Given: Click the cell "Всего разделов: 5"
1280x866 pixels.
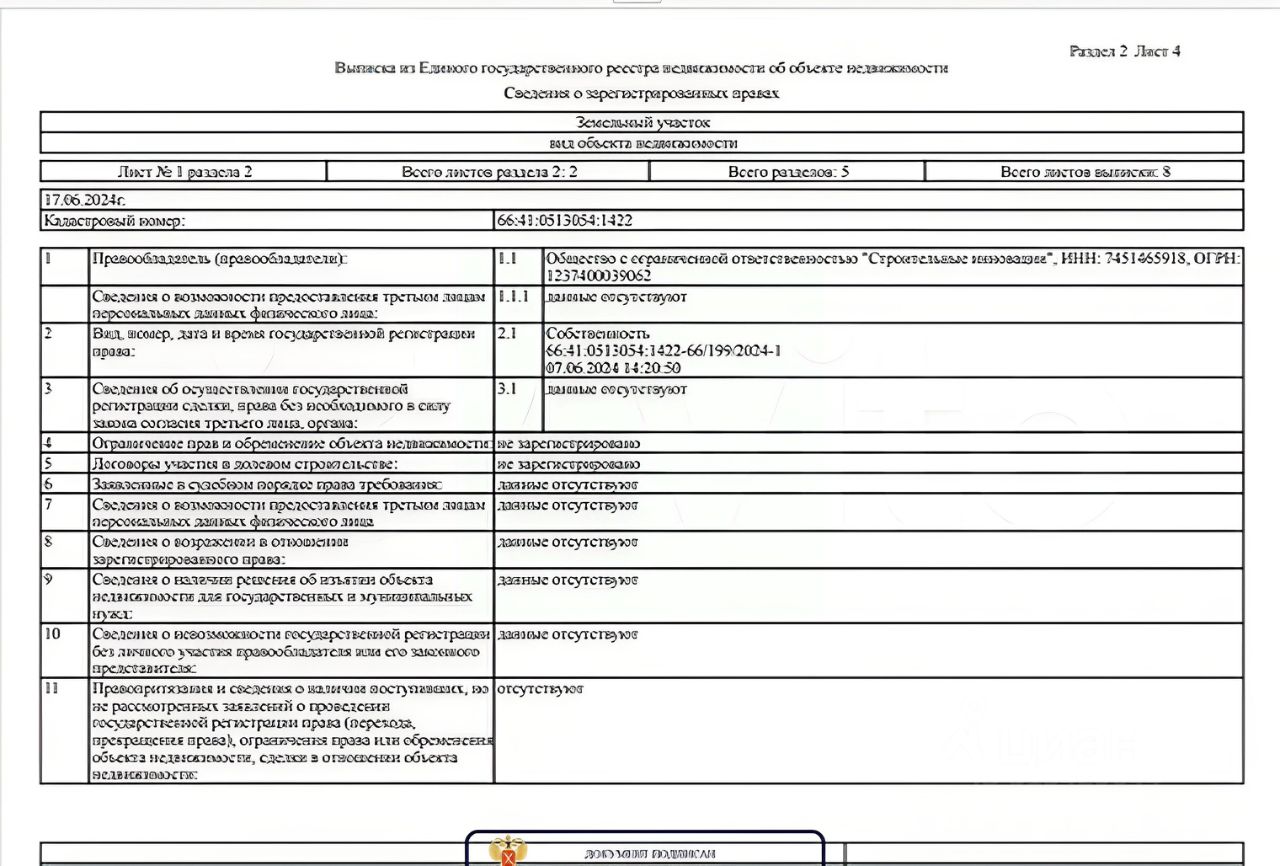Looking at the screenshot, I should (788, 172).
